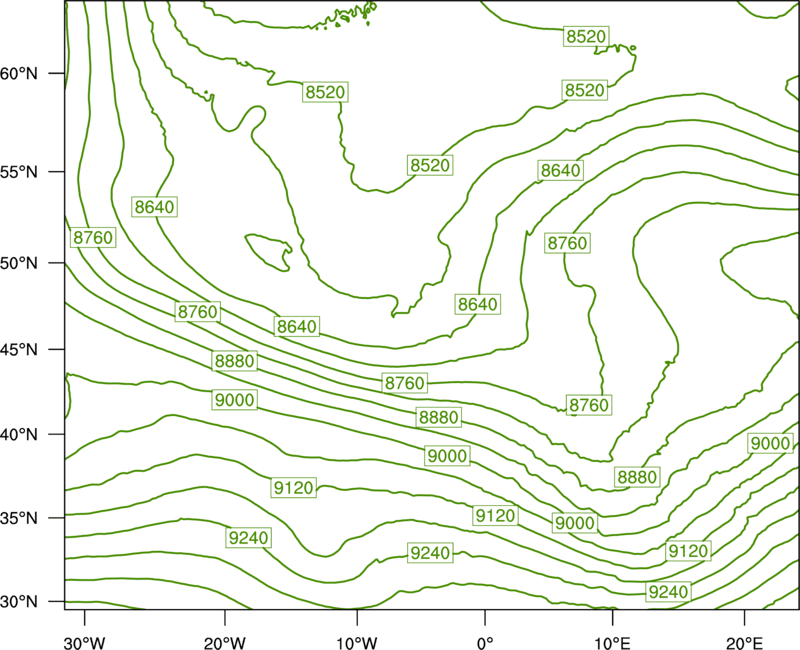Select the 10°W longitude axis label

pyautogui.click(x=357, y=643)
